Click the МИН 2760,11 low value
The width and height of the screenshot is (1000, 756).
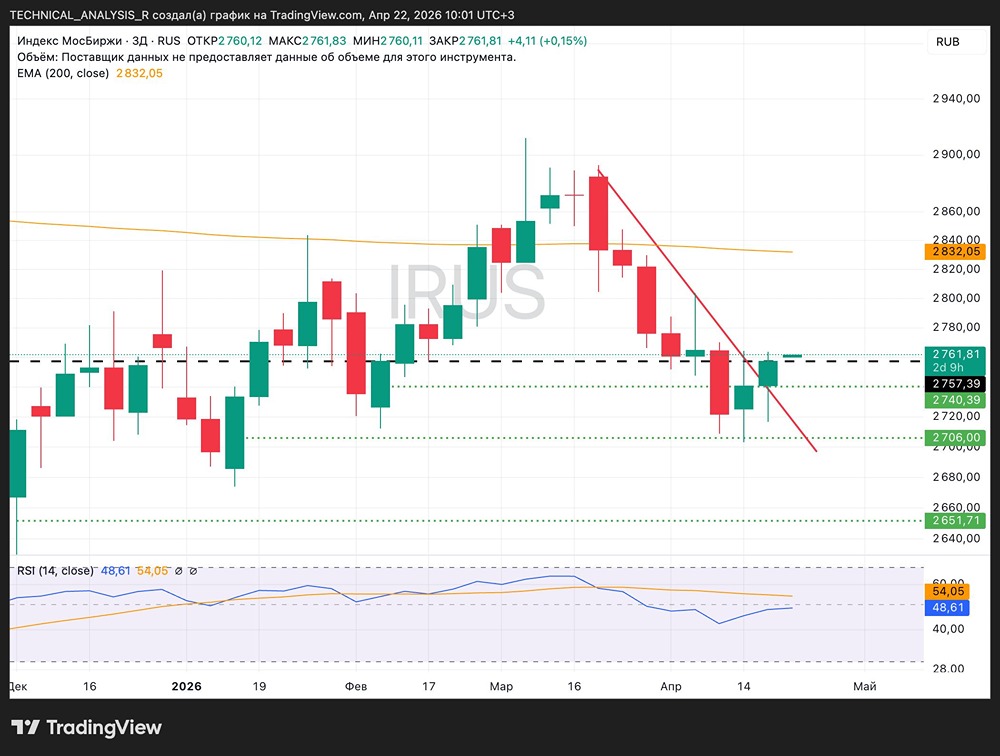(388, 41)
